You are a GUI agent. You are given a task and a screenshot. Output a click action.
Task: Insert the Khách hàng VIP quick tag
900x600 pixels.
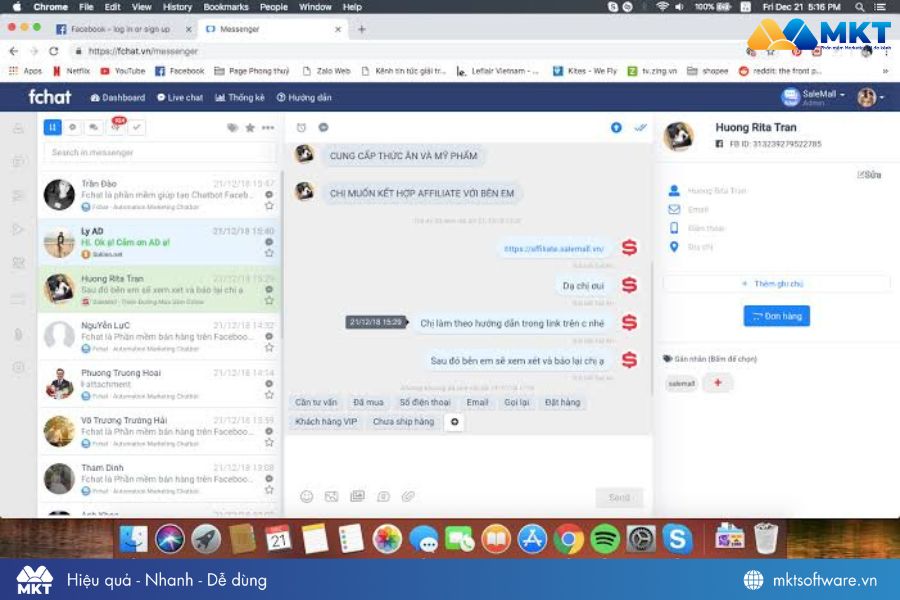pyautogui.click(x=326, y=421)
